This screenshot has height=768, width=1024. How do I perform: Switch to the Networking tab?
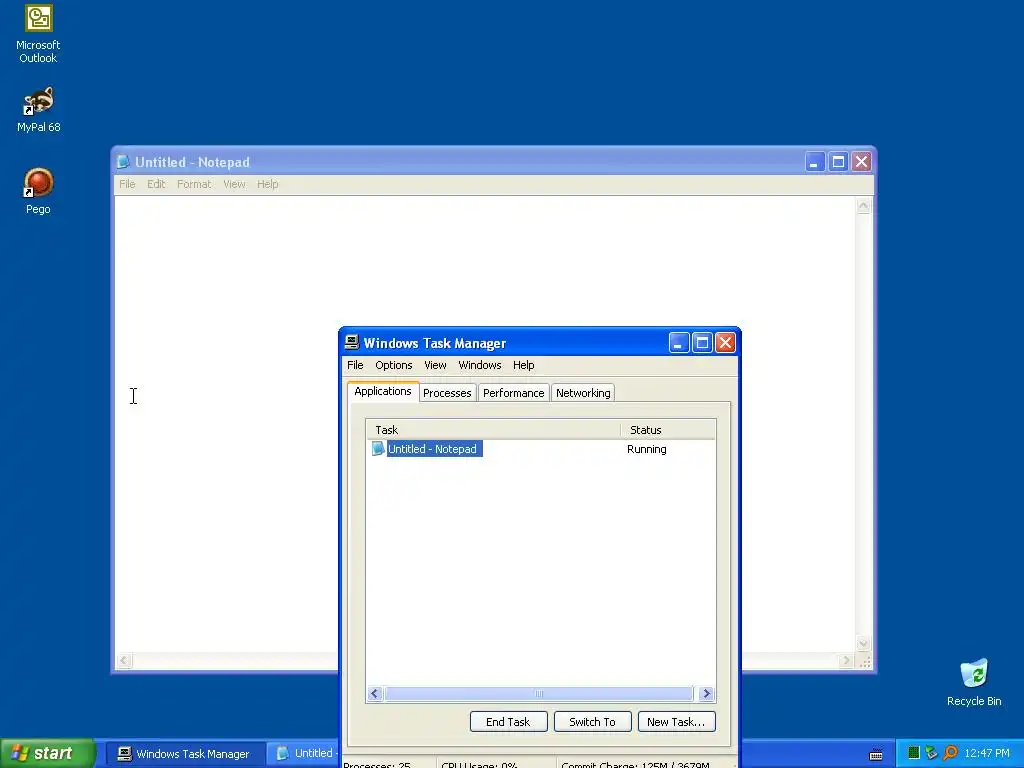(x=583, y=392)
